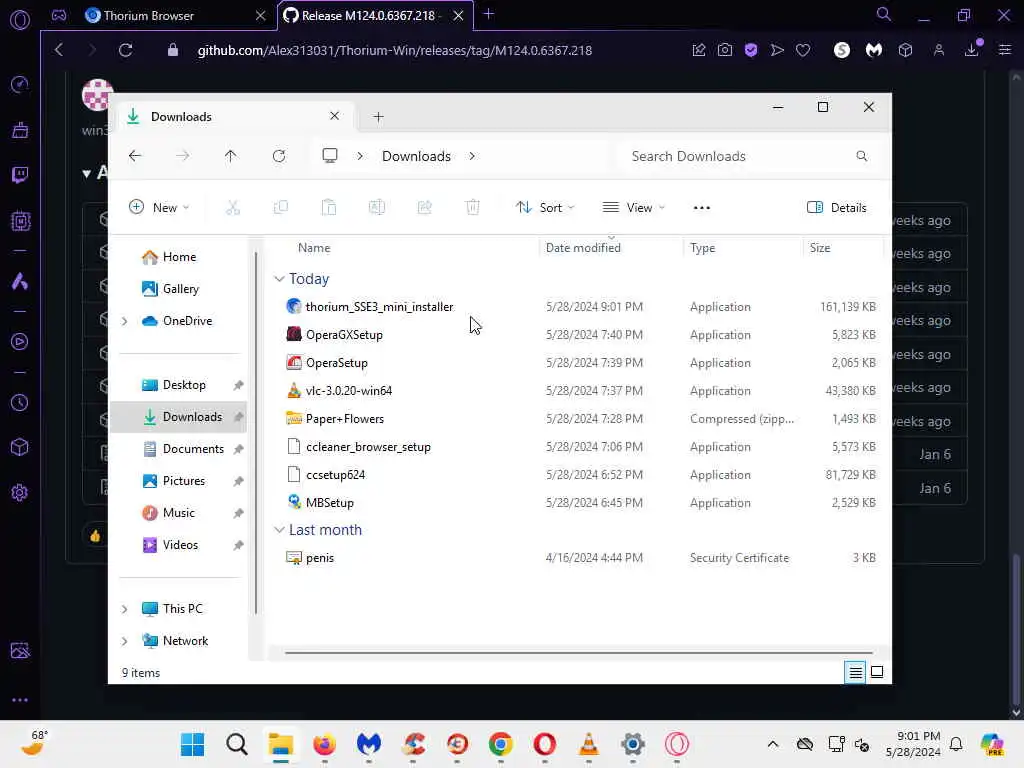The height and width of the screenshot is (768, 1024).
Task: Select thorium_SSE3_mini_installer file
Action: (x=379, y=307)
